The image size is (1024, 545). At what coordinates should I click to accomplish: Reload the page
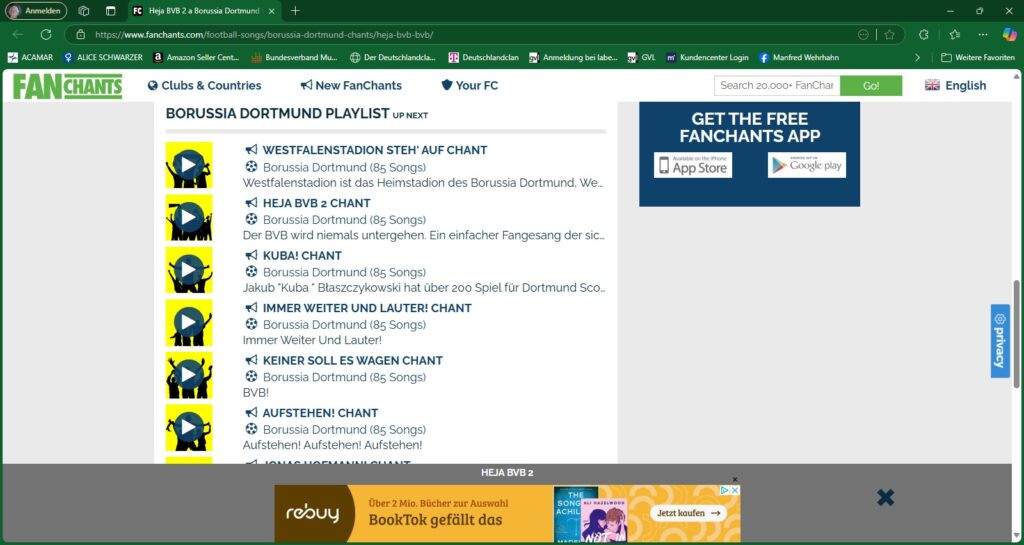click(46, 35)
